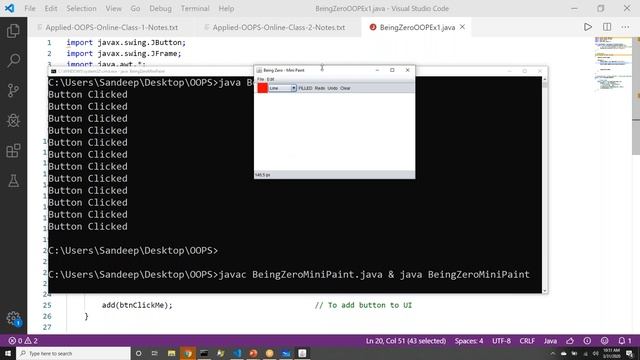Click Redo in Mini Paint toolbar

[320, 88]
